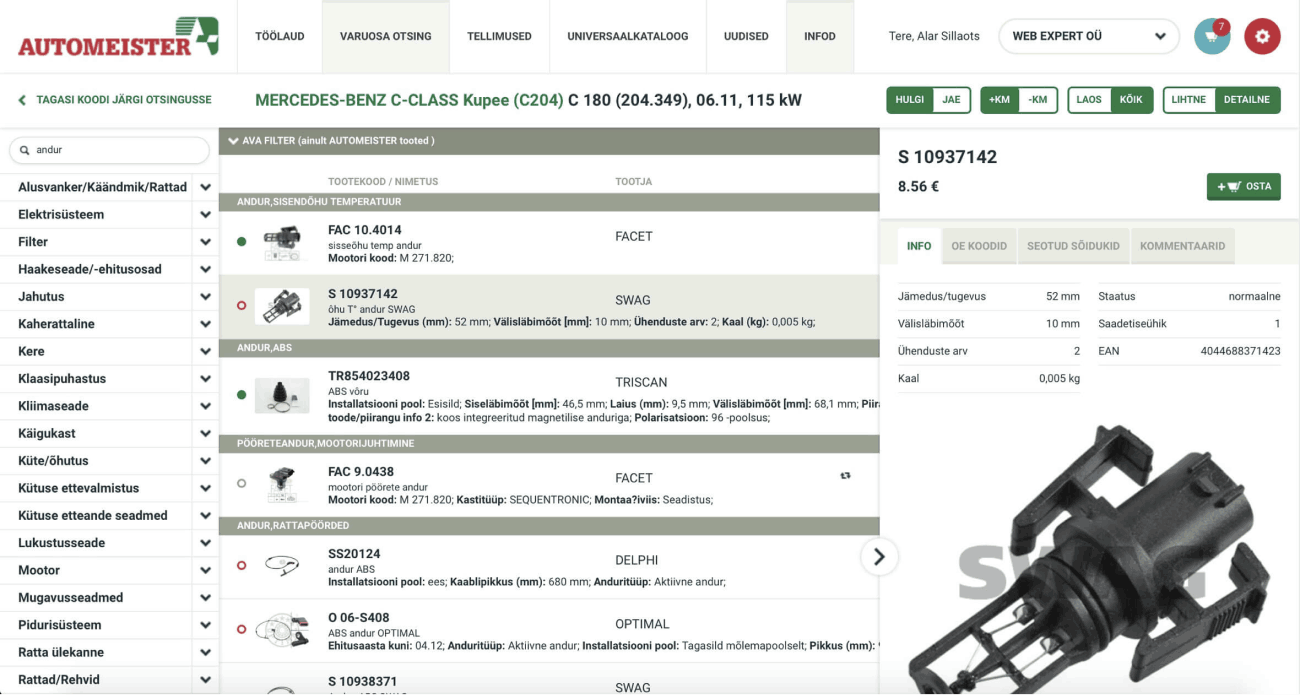The width and height of the screenshot is (1300, 695).
Task: Open the shopping cart icon
Action: (x=1212, y=37)
